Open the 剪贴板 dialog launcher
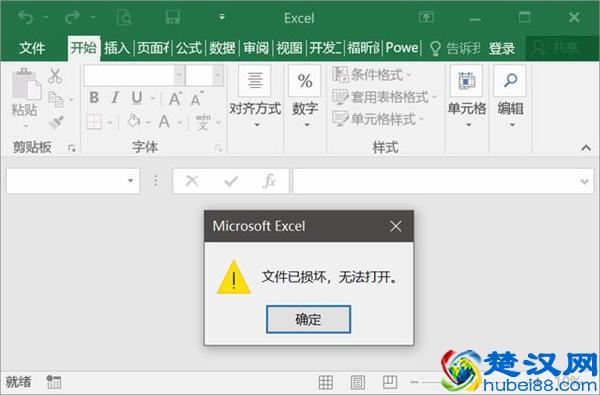 coord(72,148)
